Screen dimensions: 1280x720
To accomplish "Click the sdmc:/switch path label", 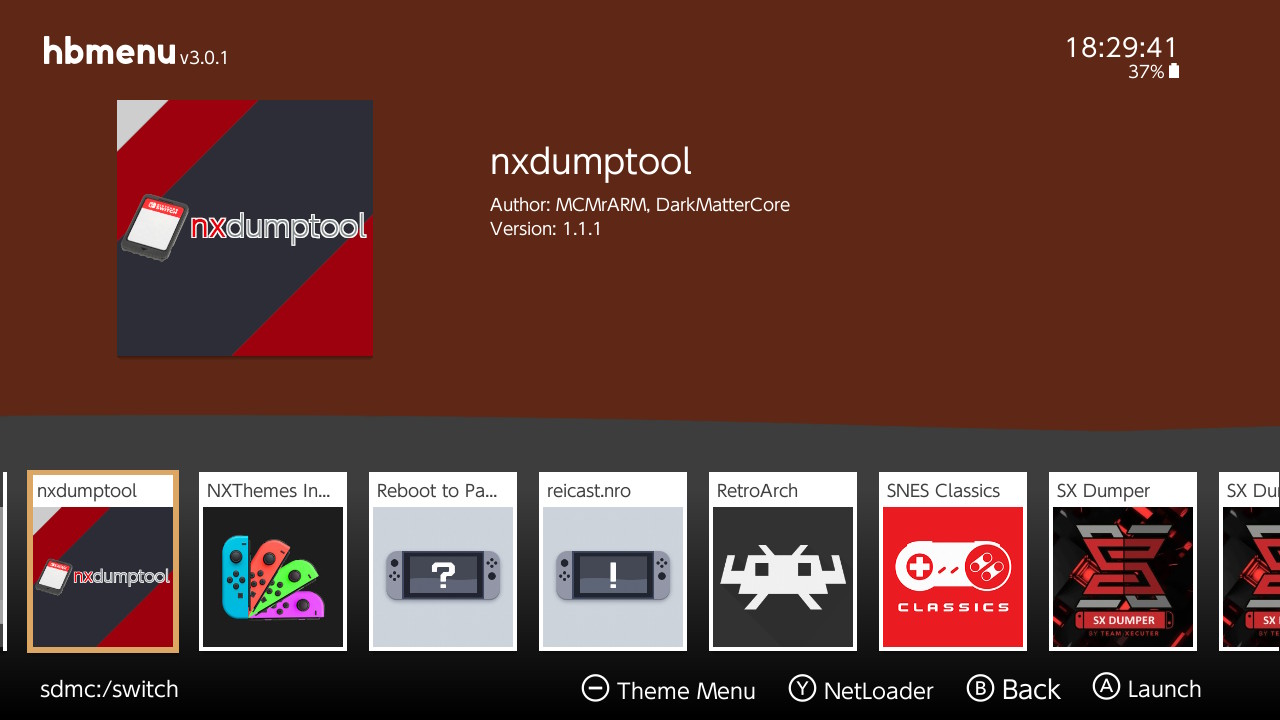I will click(108, 689).
